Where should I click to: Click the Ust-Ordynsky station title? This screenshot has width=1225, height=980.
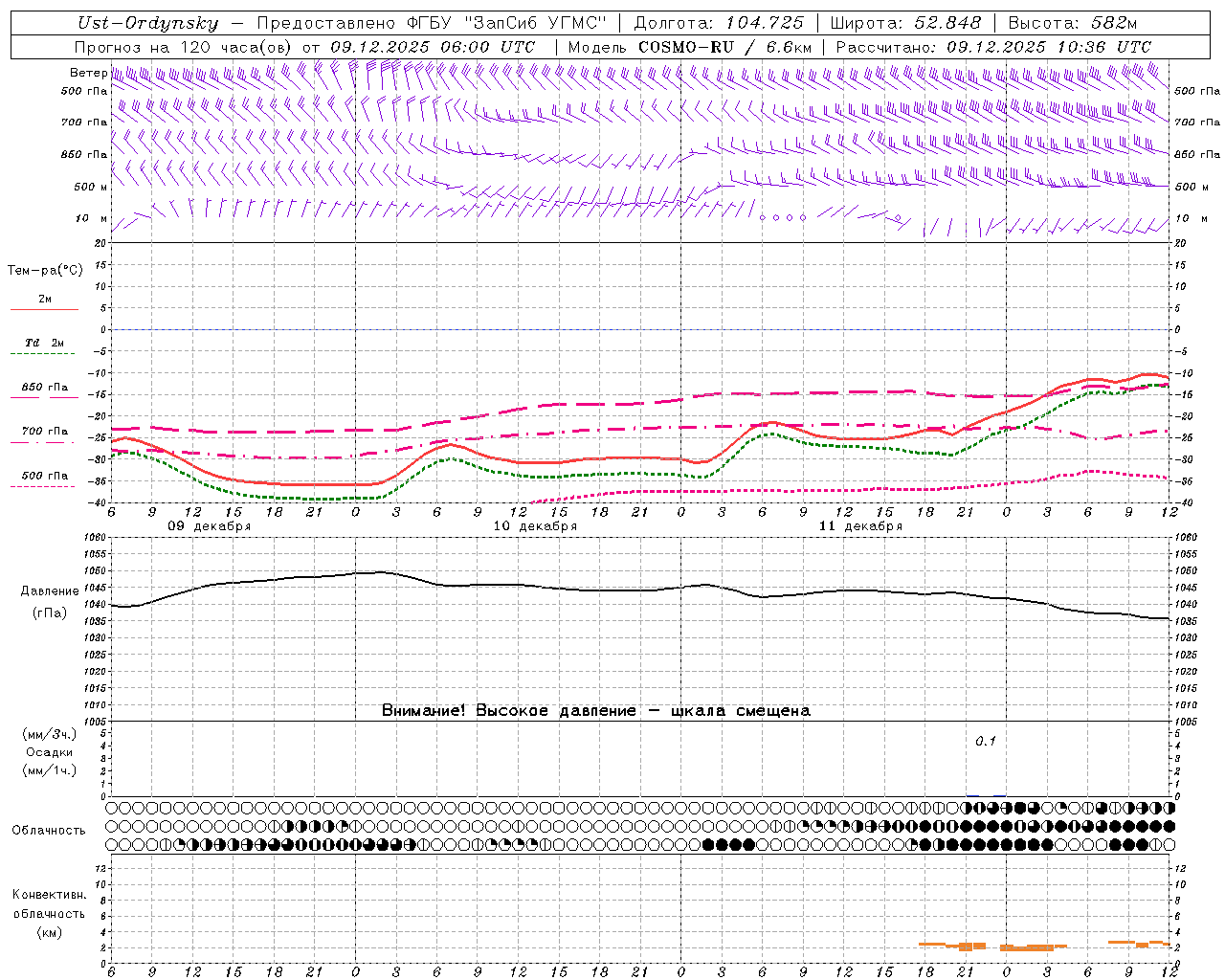coord(148,24)
